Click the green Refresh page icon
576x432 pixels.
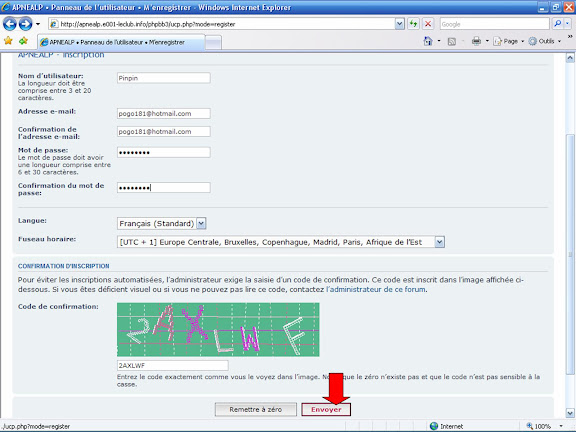coord(414,24)
